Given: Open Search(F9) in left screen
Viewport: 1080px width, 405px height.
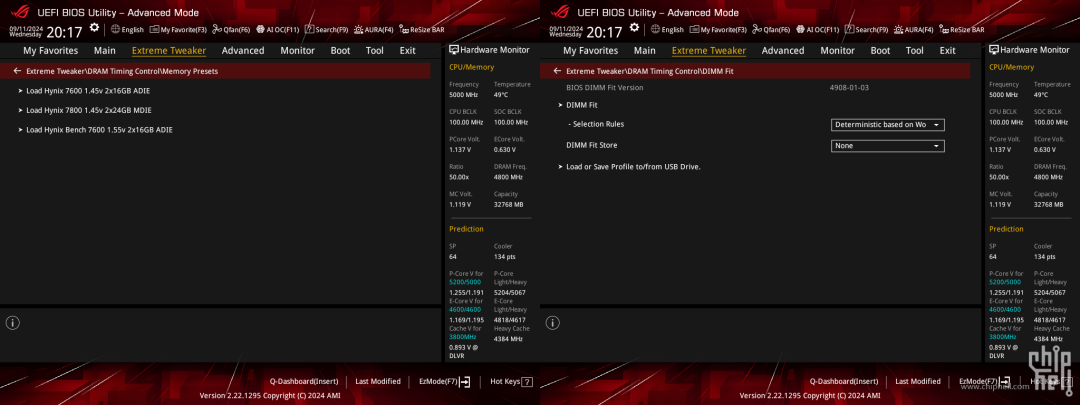Looking at the screenshot, I should click(326, 30).
